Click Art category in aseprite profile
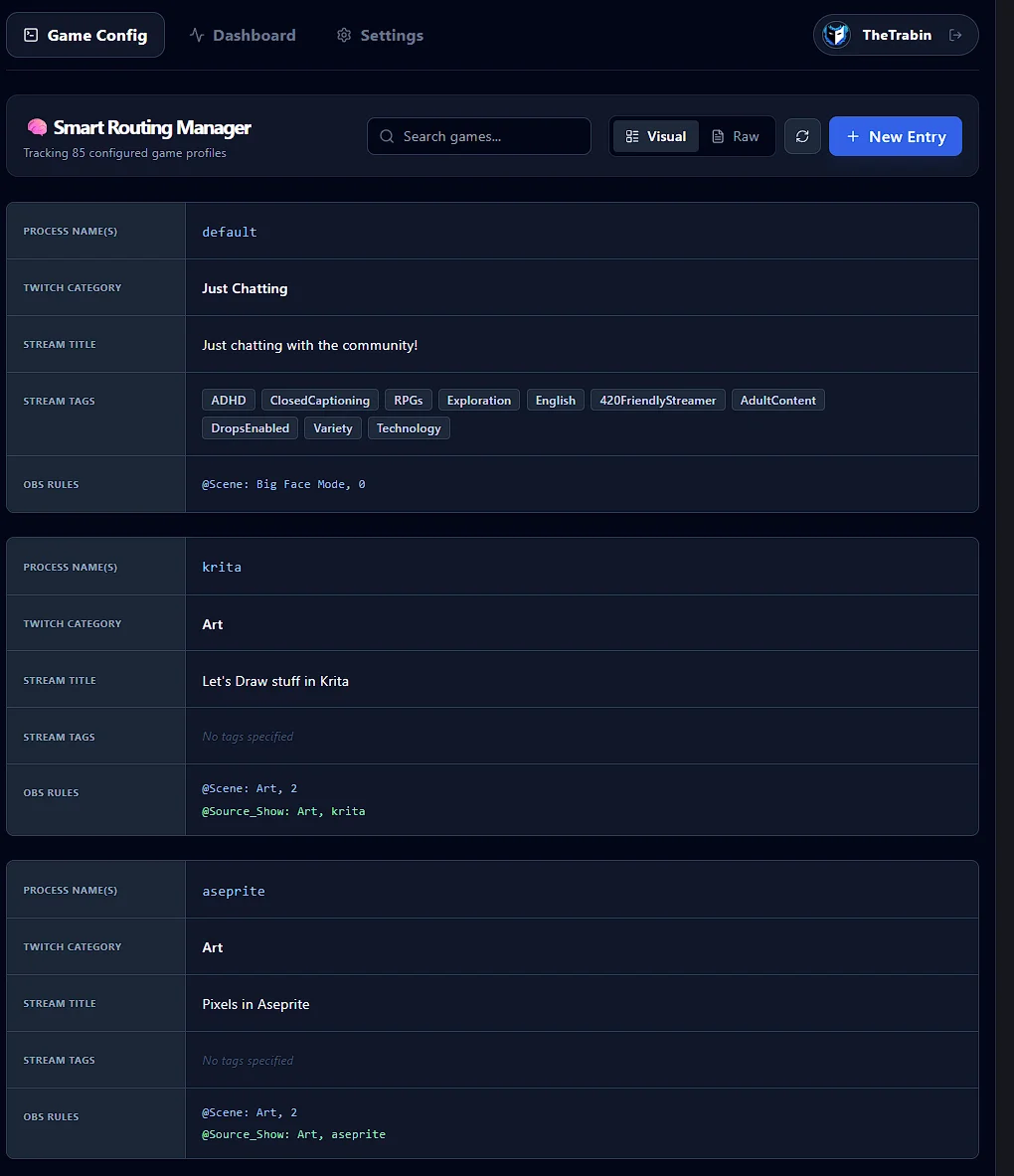This screenshot has width=1014, height=1176. (213, 948)
